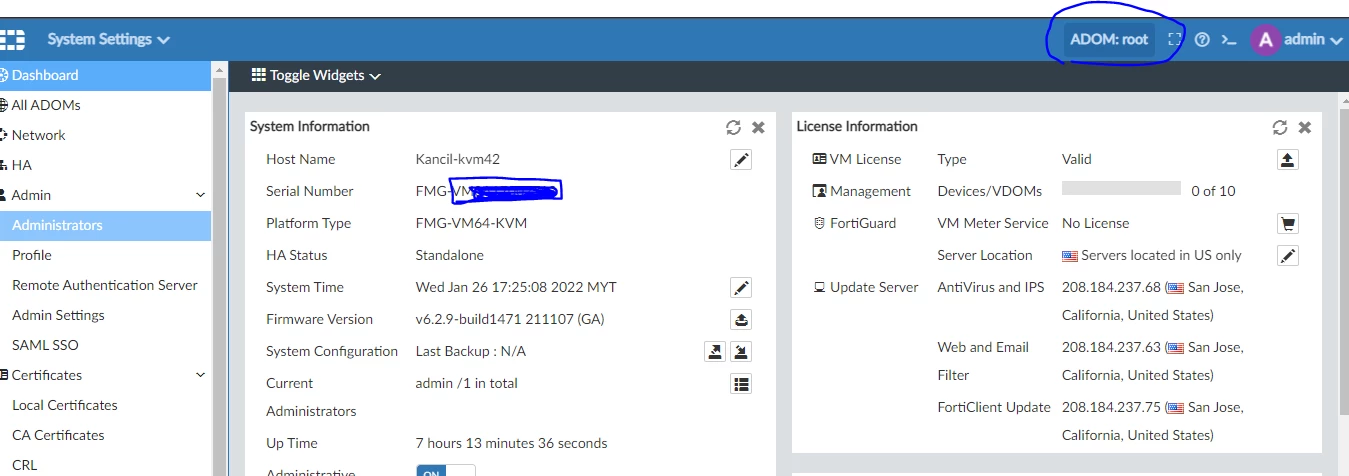
Task: Click the Devices/VDOMs usage progress bar
Action: (x=1121, y=189)
